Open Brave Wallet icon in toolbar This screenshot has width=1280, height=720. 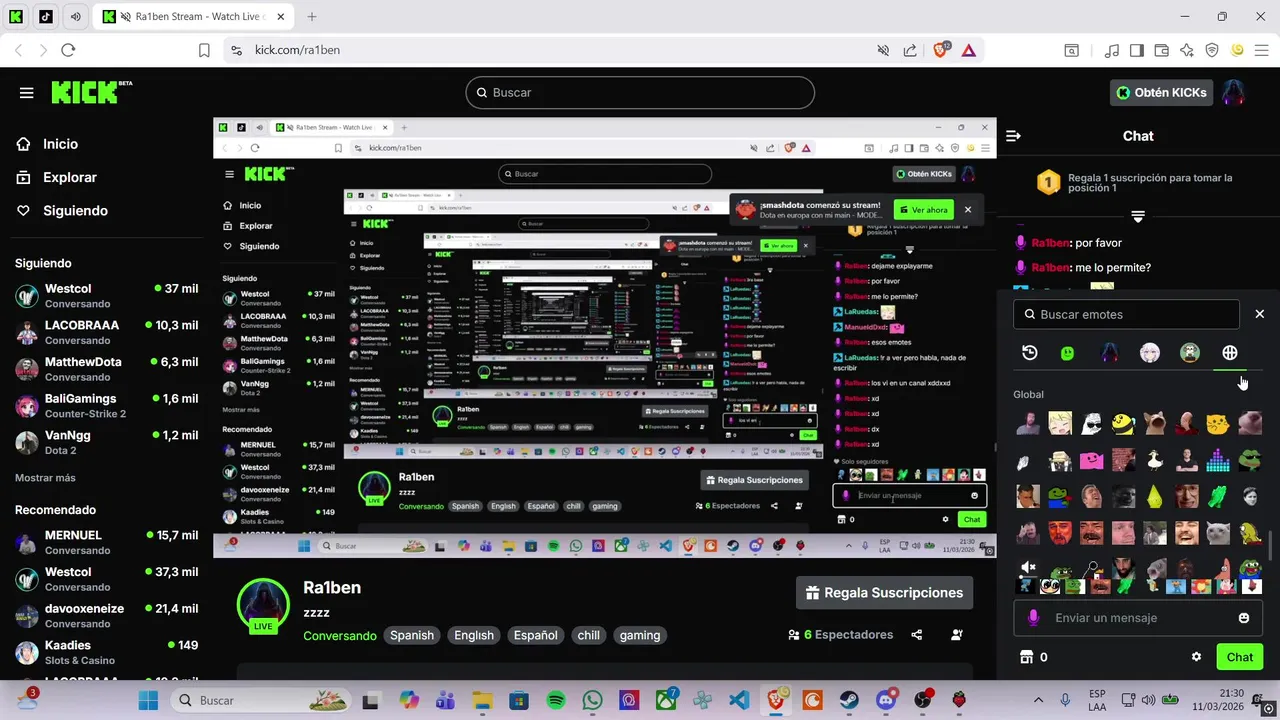click(1161, 50)
